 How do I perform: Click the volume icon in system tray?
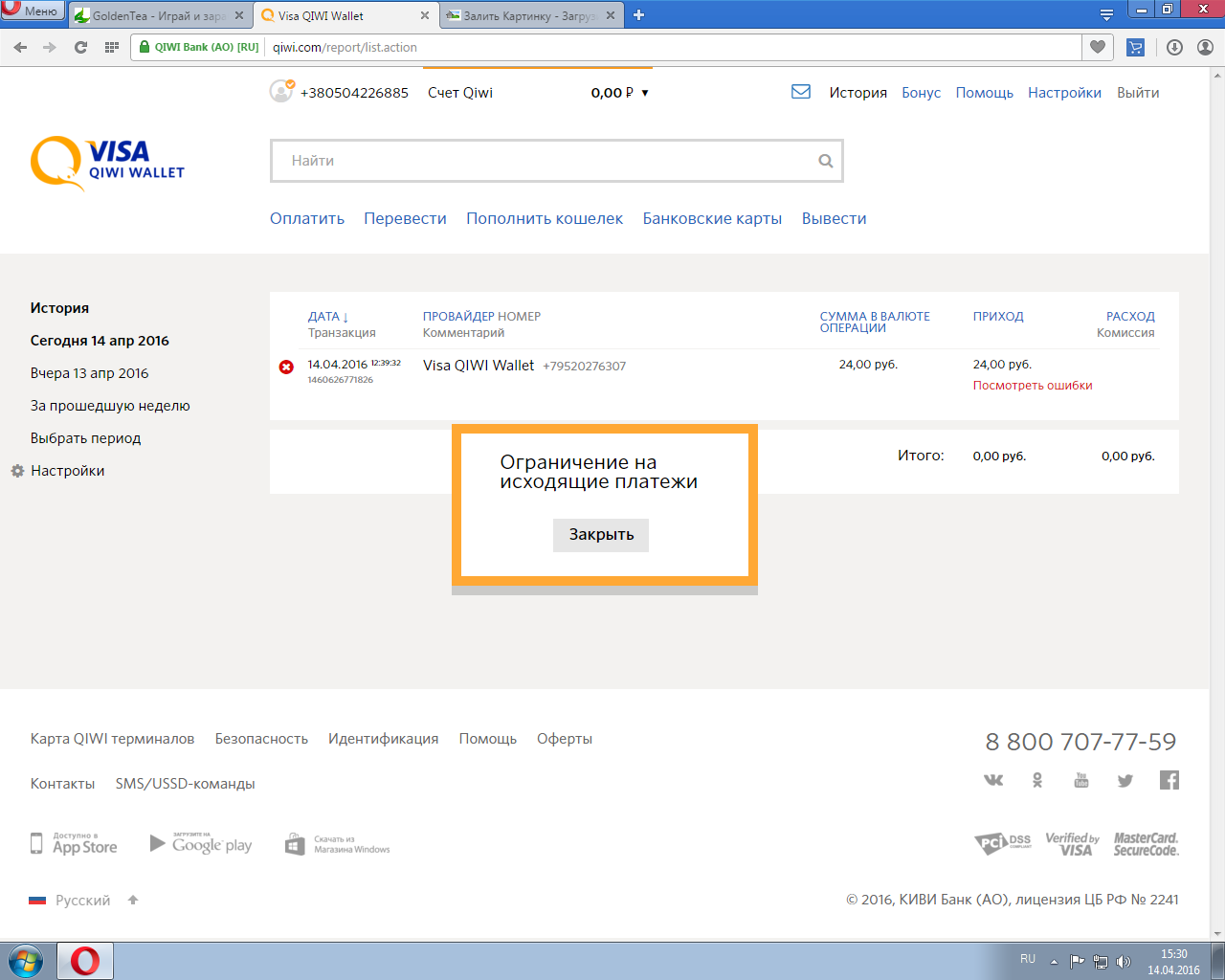pyautogui.click(x=1123, y=961)
